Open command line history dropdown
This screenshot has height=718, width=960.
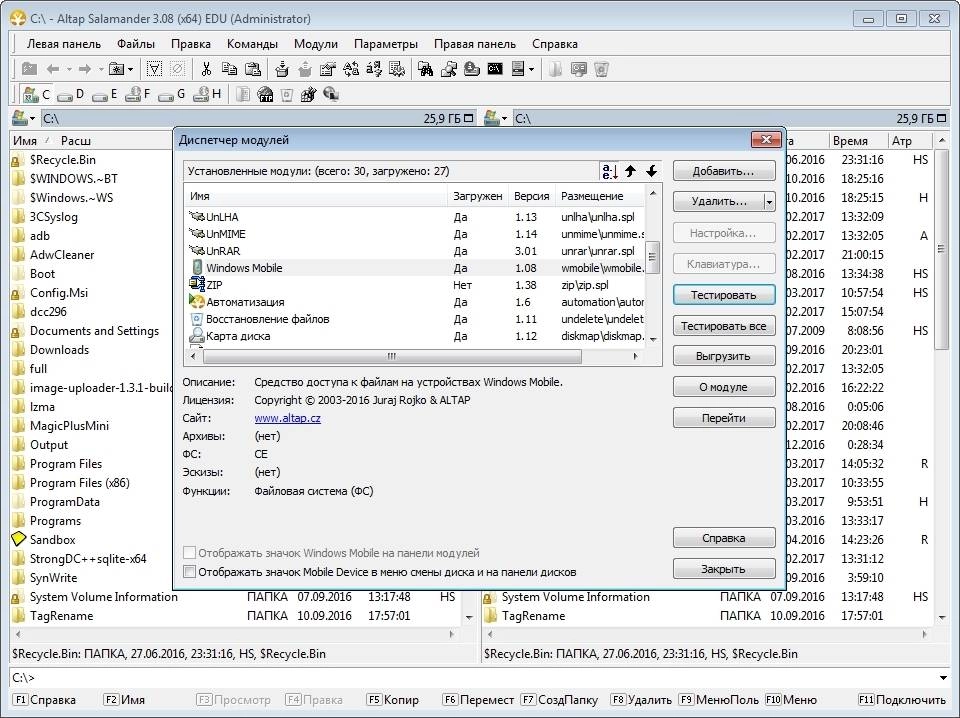tap(943, 678)
